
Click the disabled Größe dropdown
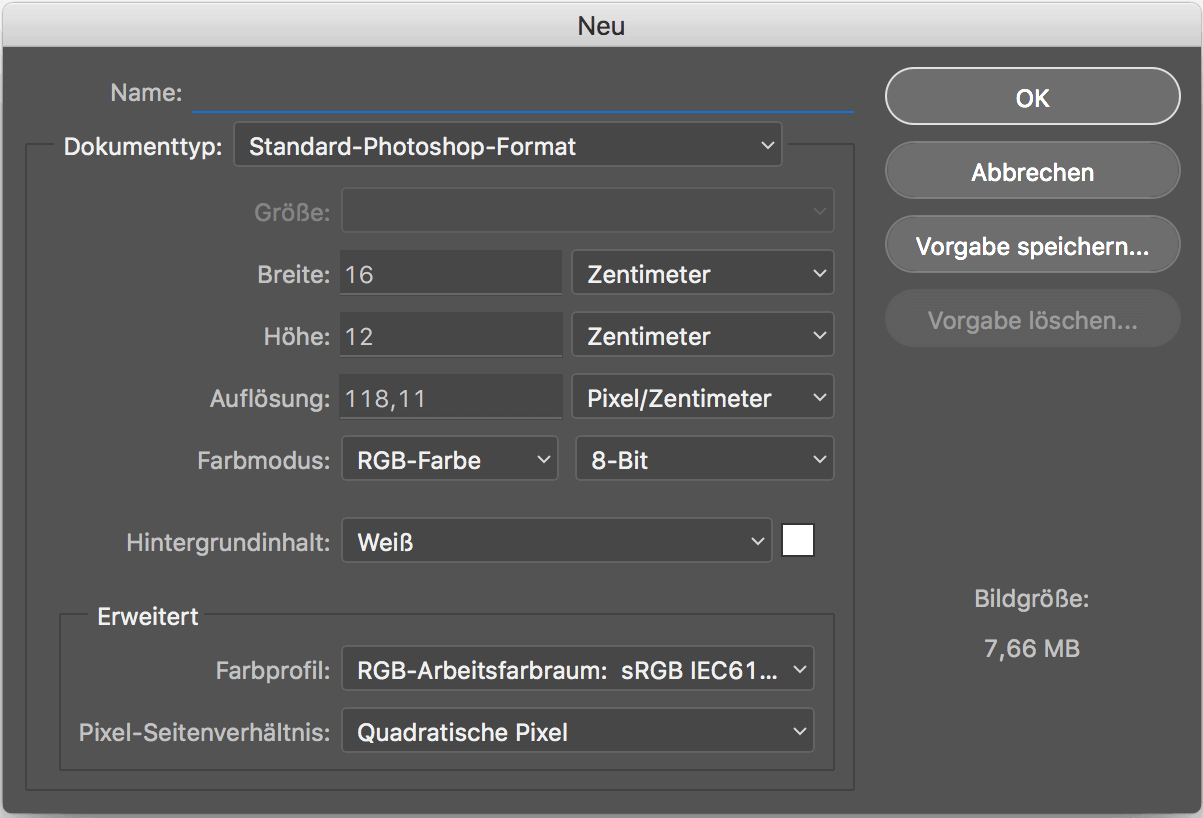coord(587,211)
